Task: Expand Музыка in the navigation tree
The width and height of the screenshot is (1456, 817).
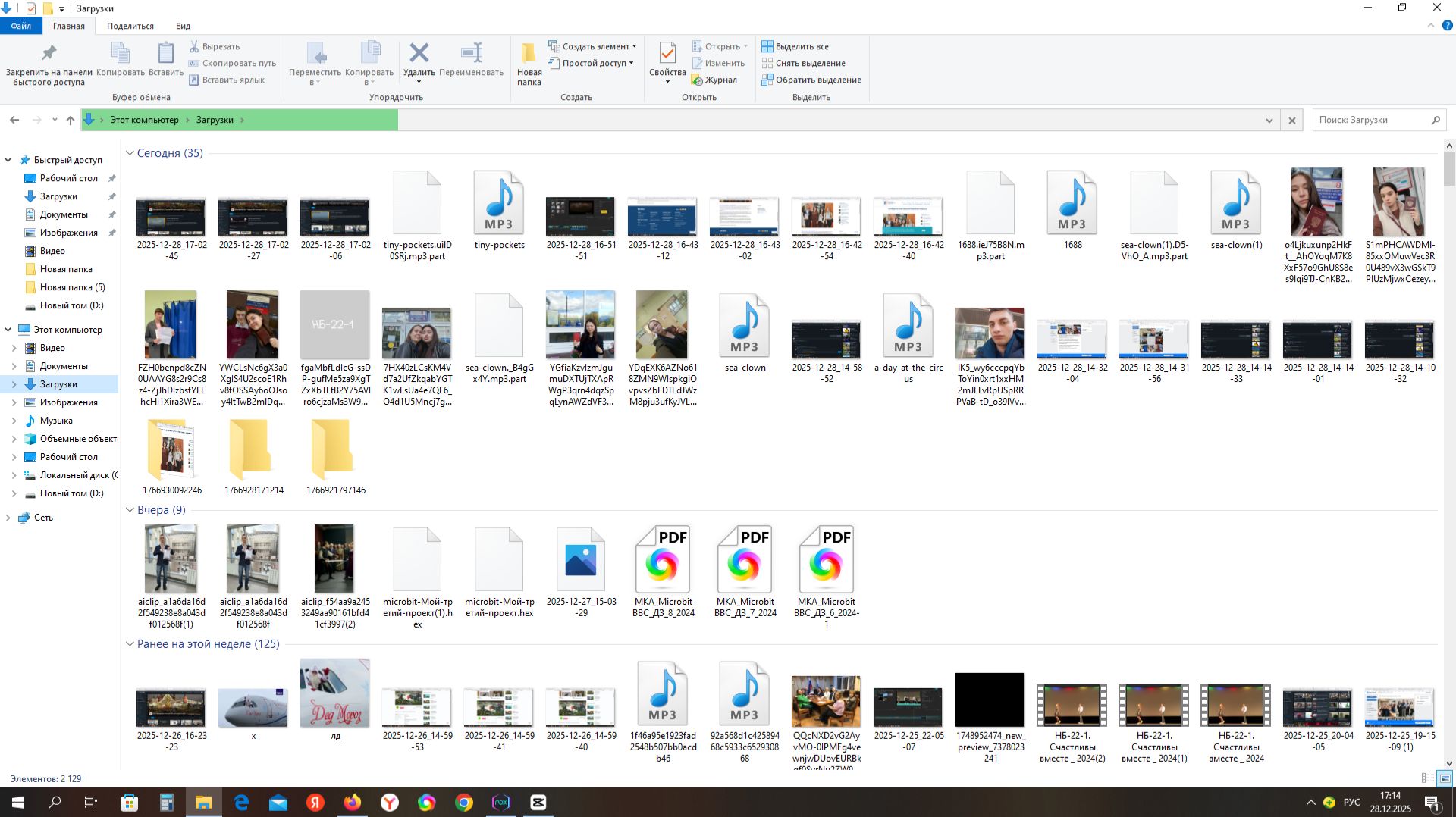Action: [14, 421]
